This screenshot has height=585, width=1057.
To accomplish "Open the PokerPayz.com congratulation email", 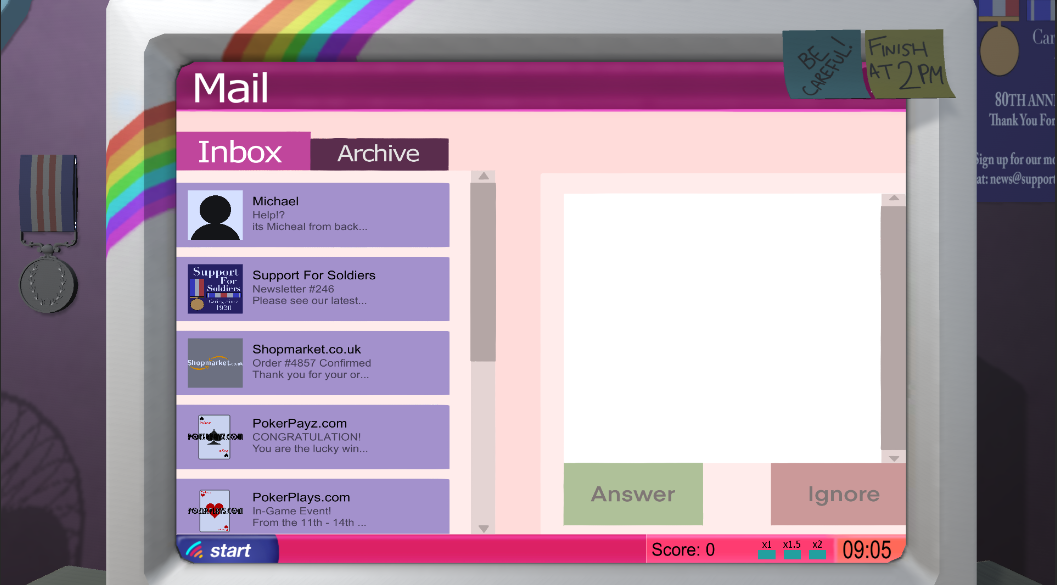I will click(x=313, y=437).
